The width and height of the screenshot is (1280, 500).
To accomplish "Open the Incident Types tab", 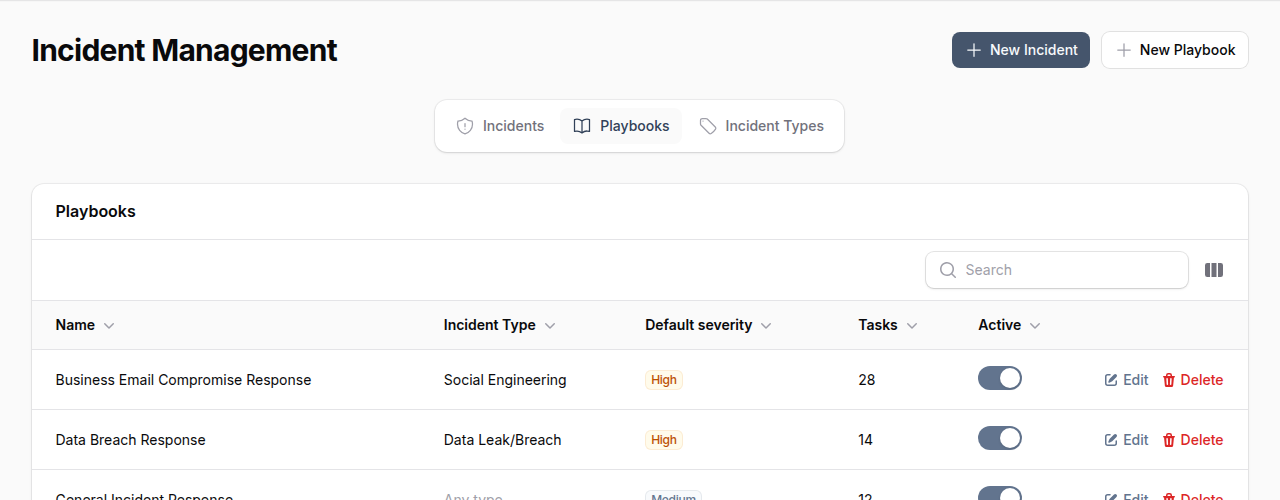I will tap(762, 126).
